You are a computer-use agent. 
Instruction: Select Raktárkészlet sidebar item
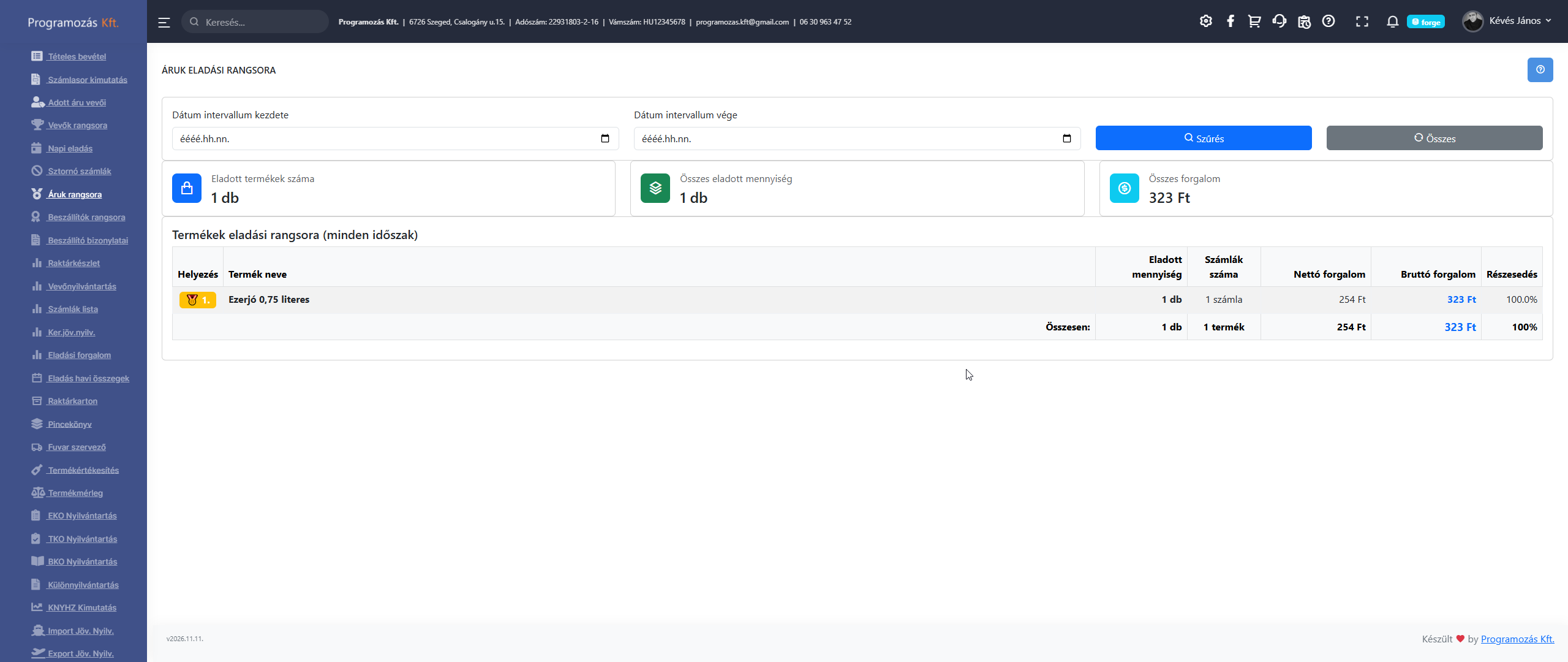tap(73, 263)
